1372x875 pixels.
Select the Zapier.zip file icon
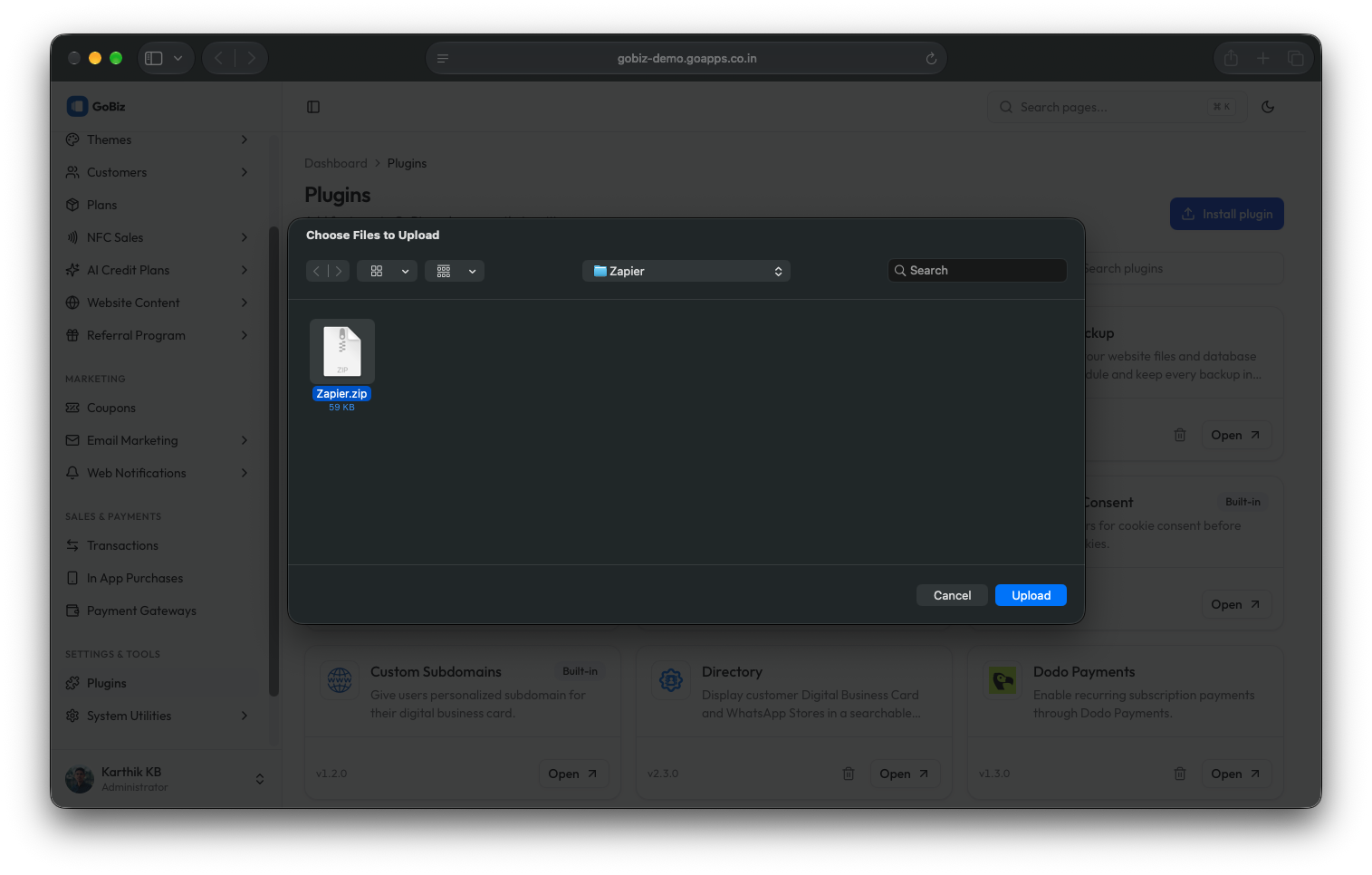coord(342,351)
